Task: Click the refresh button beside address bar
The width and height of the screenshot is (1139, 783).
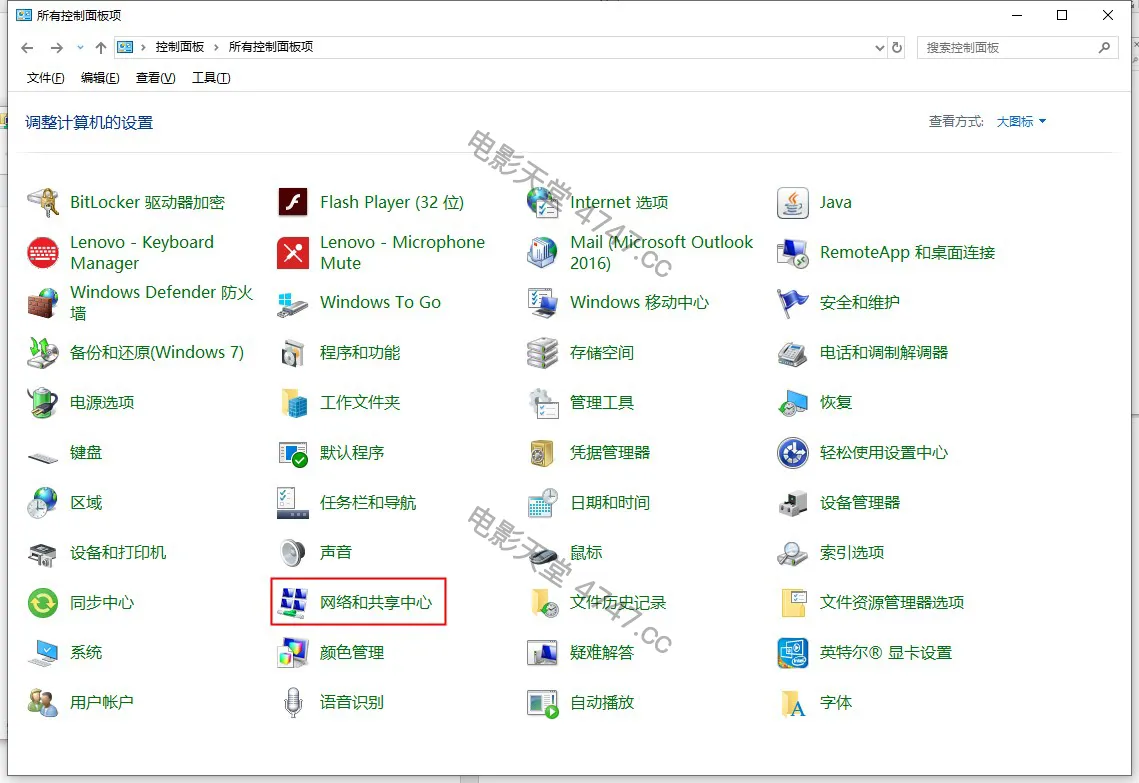Action: [897, 47]
